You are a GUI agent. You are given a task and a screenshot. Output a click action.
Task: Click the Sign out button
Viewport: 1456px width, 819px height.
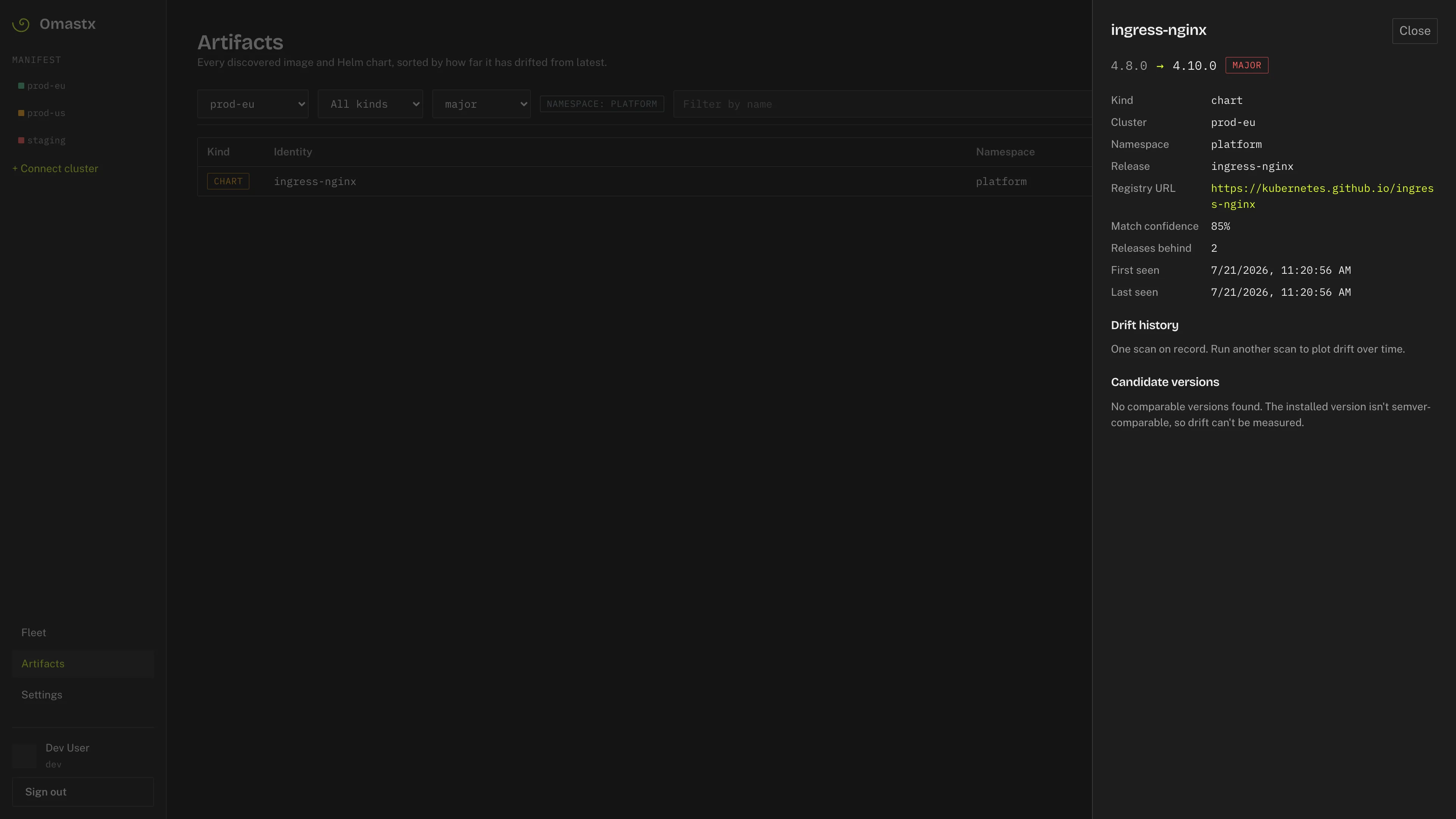tap(83, 792)
